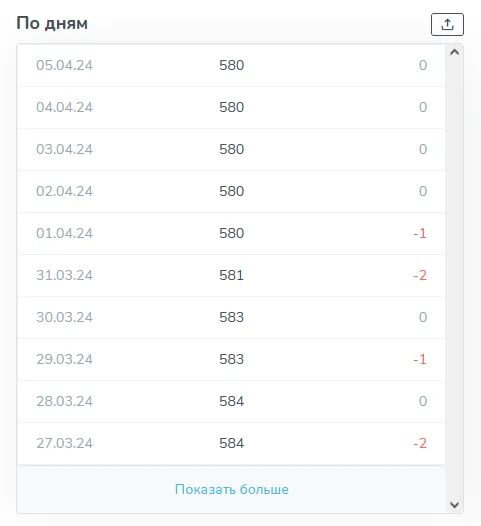
Task: Click the scrollbar down arrow
Action: click(454, 505)
